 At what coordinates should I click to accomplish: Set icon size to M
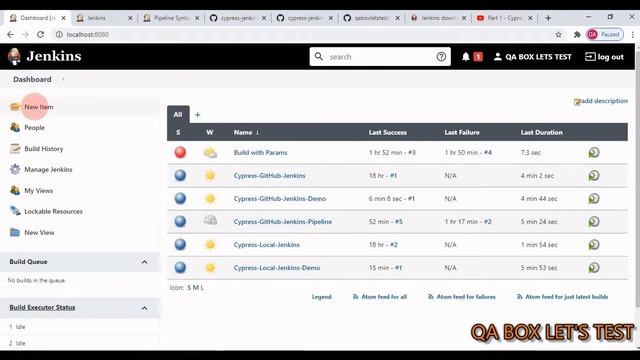point(196,288)
